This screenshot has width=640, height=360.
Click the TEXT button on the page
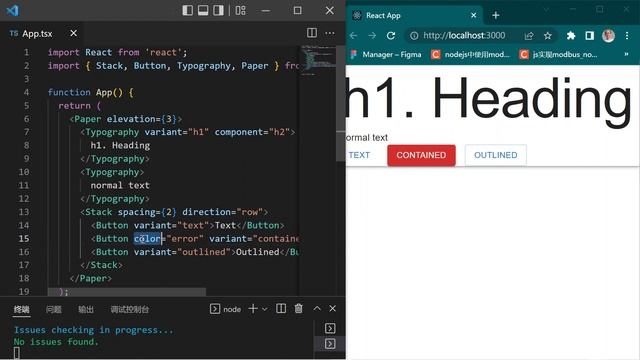click(359, 155)
